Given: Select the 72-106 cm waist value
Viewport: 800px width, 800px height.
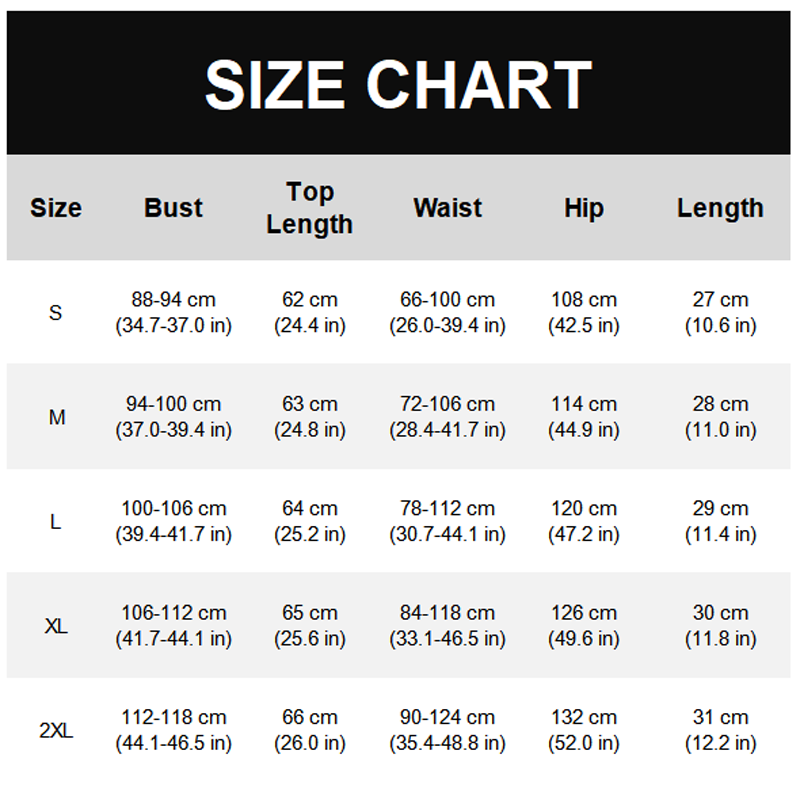Looking at the screenshot, I should point(447,404).
